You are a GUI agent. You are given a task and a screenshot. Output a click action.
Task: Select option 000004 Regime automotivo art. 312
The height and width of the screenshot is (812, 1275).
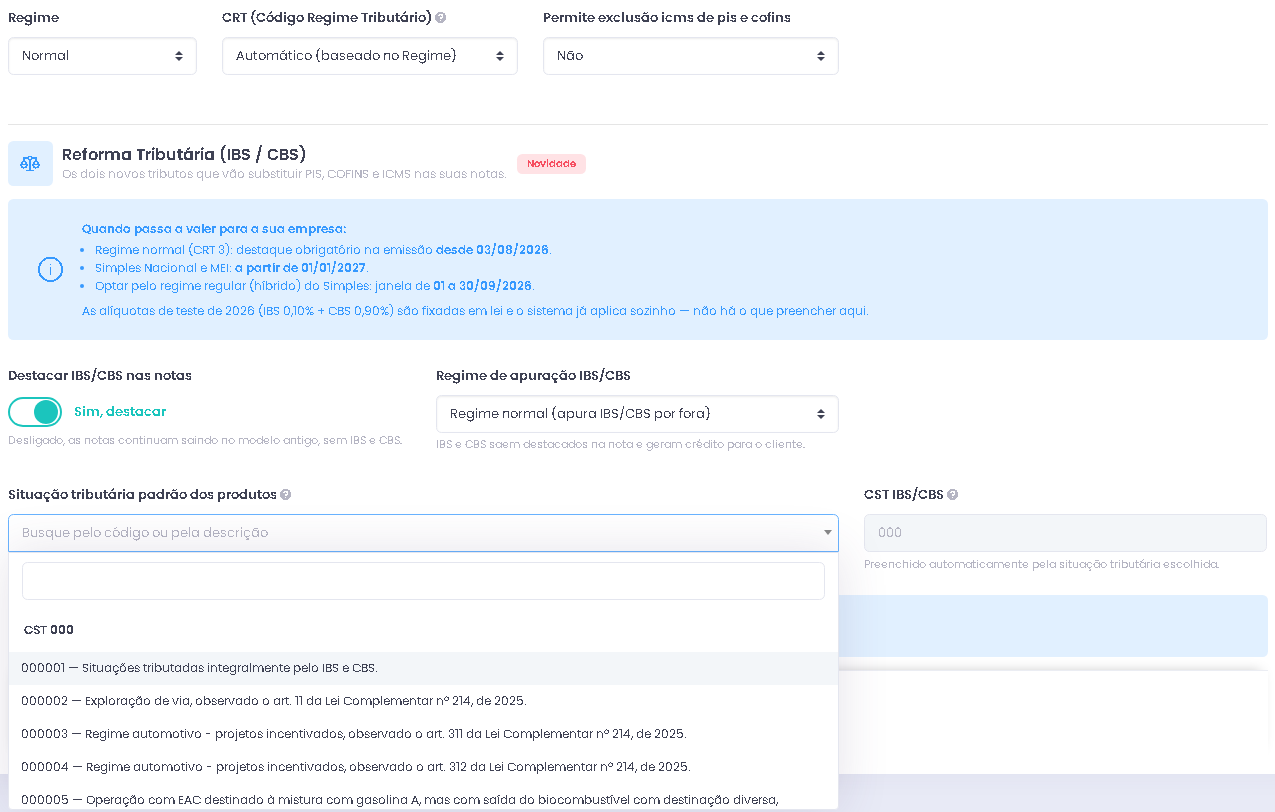tap(423, 767)
